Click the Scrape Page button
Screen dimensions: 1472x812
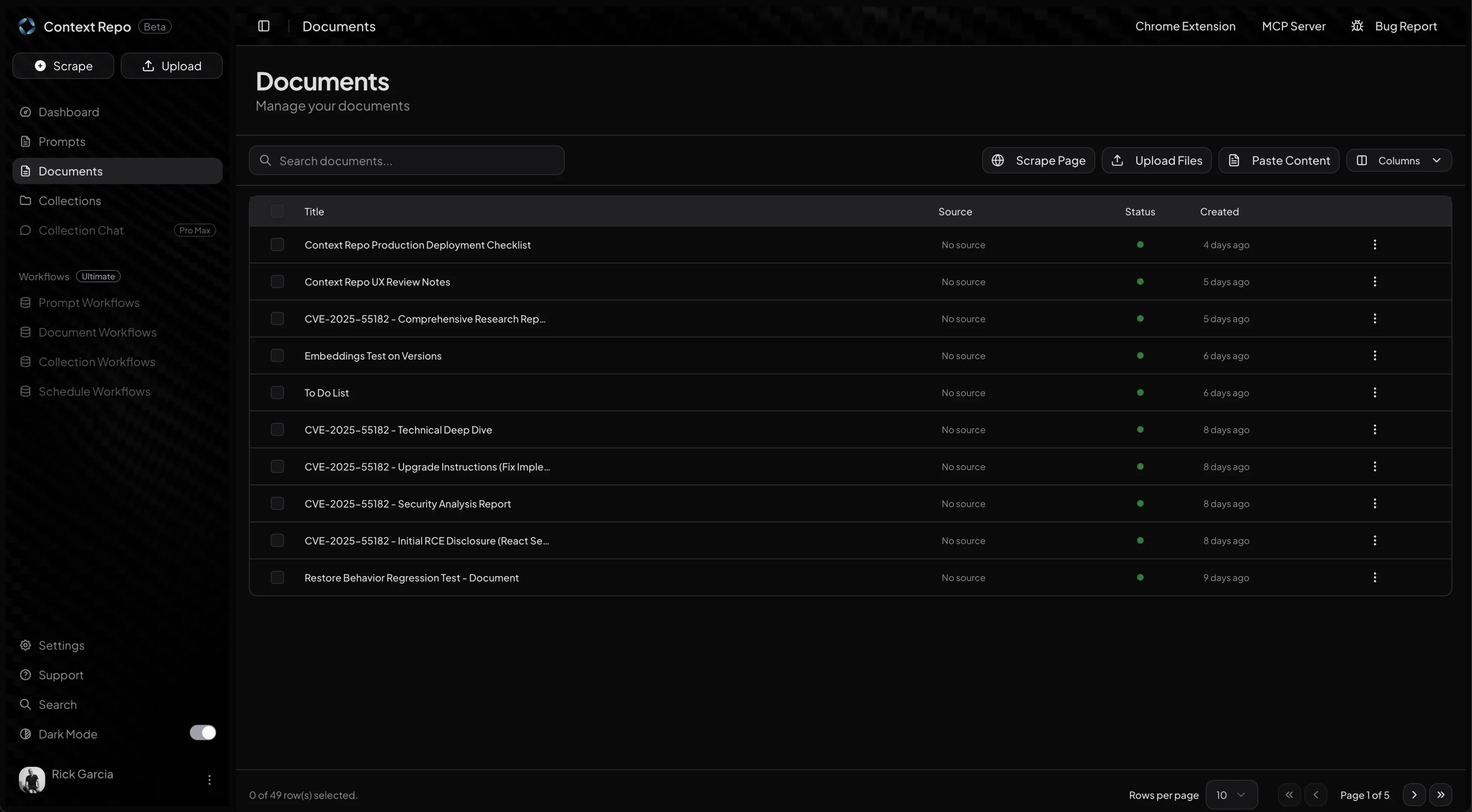click(x=1038, y=160)
